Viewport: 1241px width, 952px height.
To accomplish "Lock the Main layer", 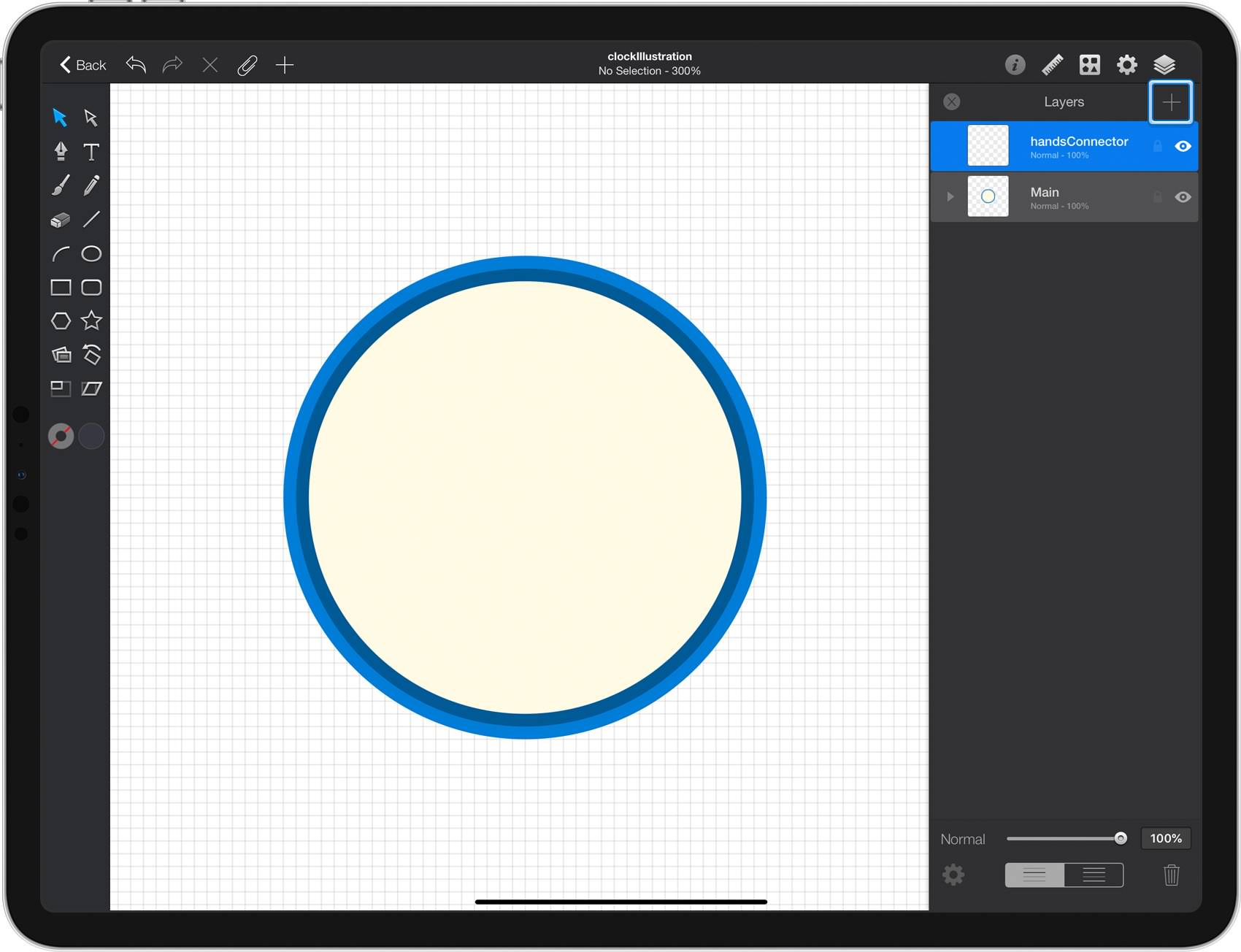I will click(x=1157, y=197).
